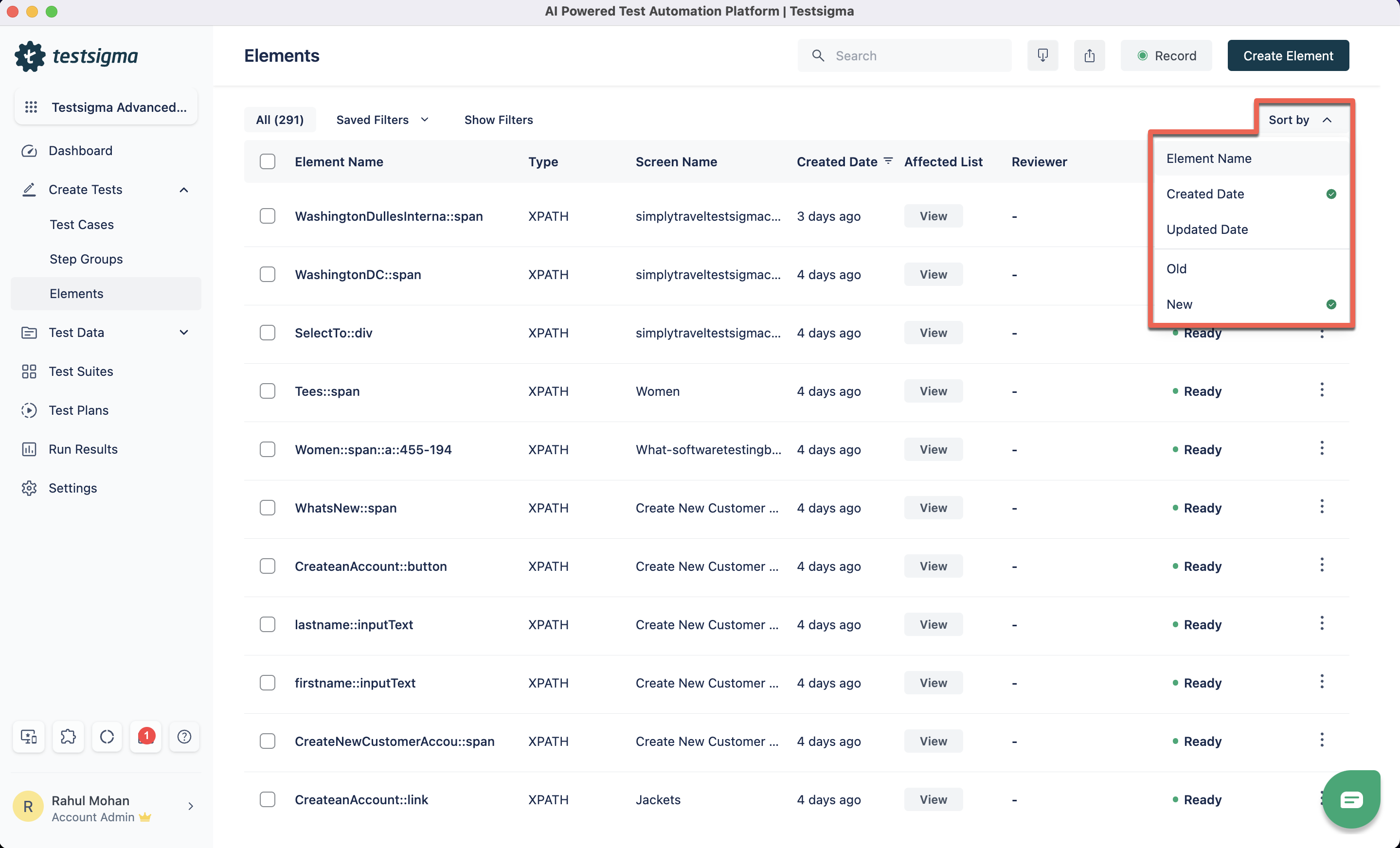Click the import/download icon

pos(1043,55)
